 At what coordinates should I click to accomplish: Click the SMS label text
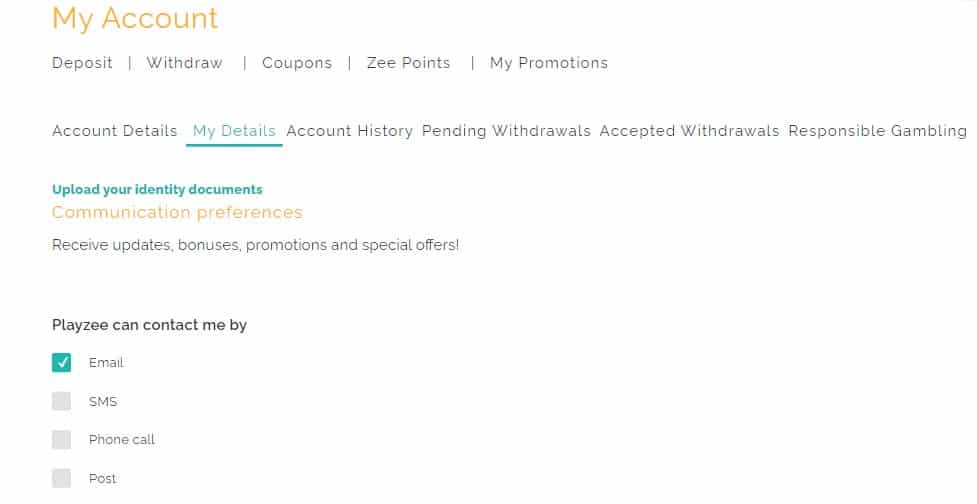[103, 402]
